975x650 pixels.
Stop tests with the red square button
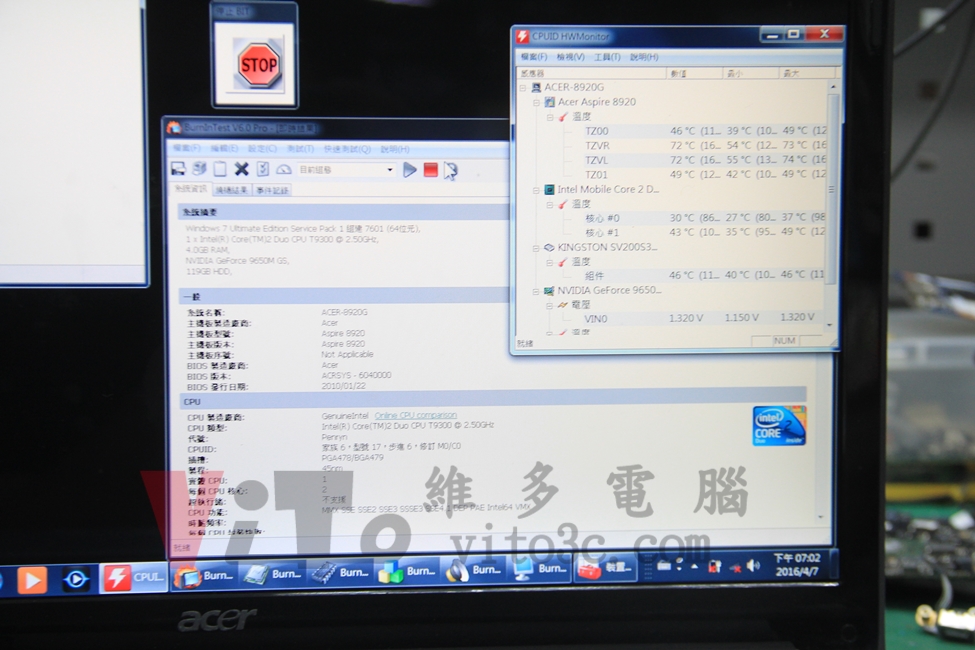pyautogui.click(x=430, y=169)
